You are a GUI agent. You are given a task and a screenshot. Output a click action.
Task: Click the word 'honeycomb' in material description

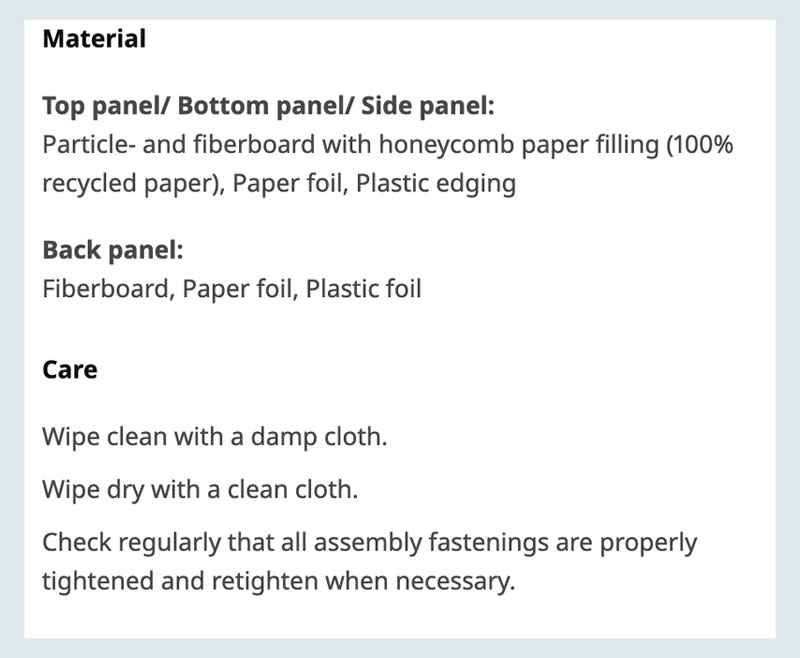click(446, 145)
